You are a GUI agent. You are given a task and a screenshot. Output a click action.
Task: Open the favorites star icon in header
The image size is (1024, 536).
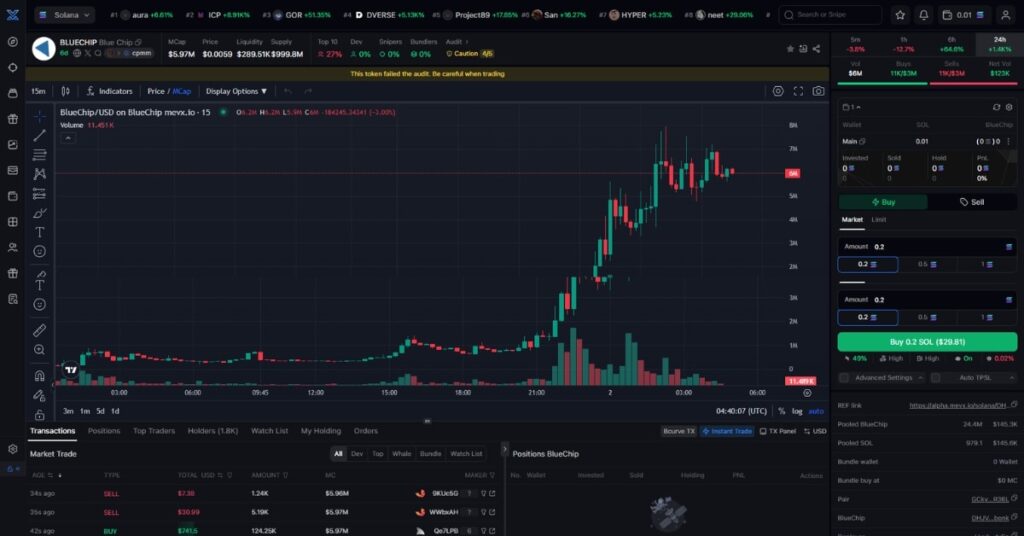click(900, 14)
